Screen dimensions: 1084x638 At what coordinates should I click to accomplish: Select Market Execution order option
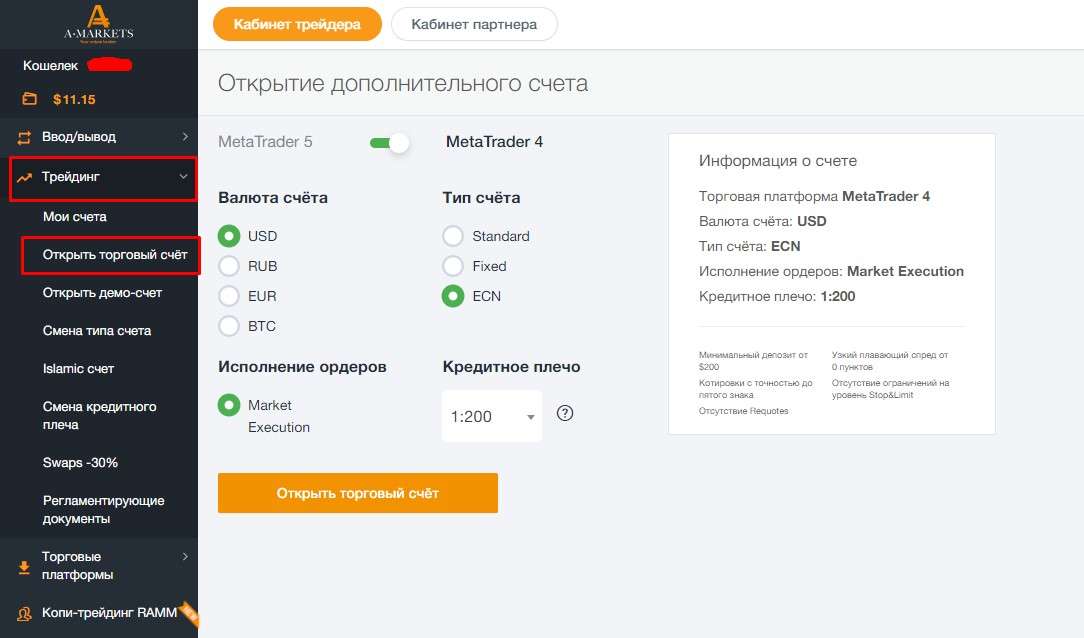(229, 405)
